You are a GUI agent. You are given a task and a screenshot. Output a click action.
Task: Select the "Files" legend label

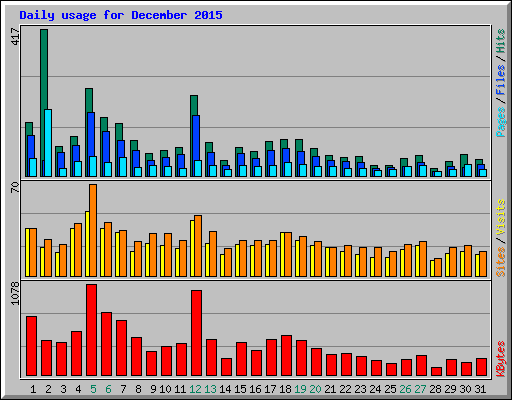[501, 80]
